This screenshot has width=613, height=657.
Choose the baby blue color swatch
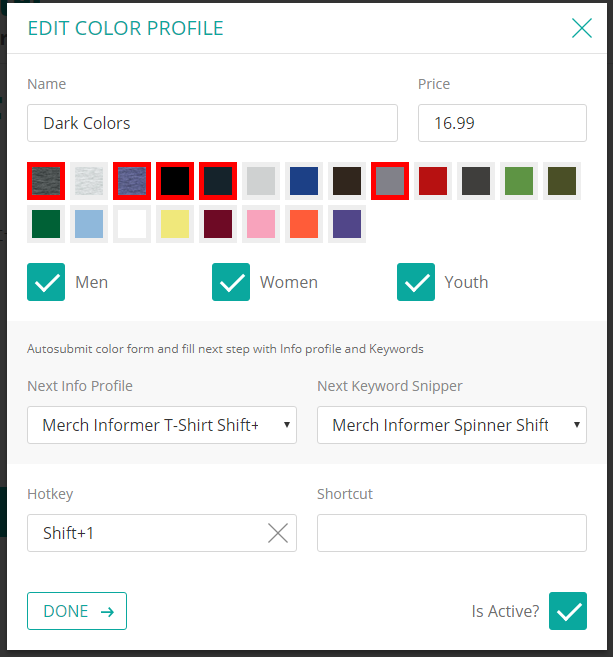[89, 224]
